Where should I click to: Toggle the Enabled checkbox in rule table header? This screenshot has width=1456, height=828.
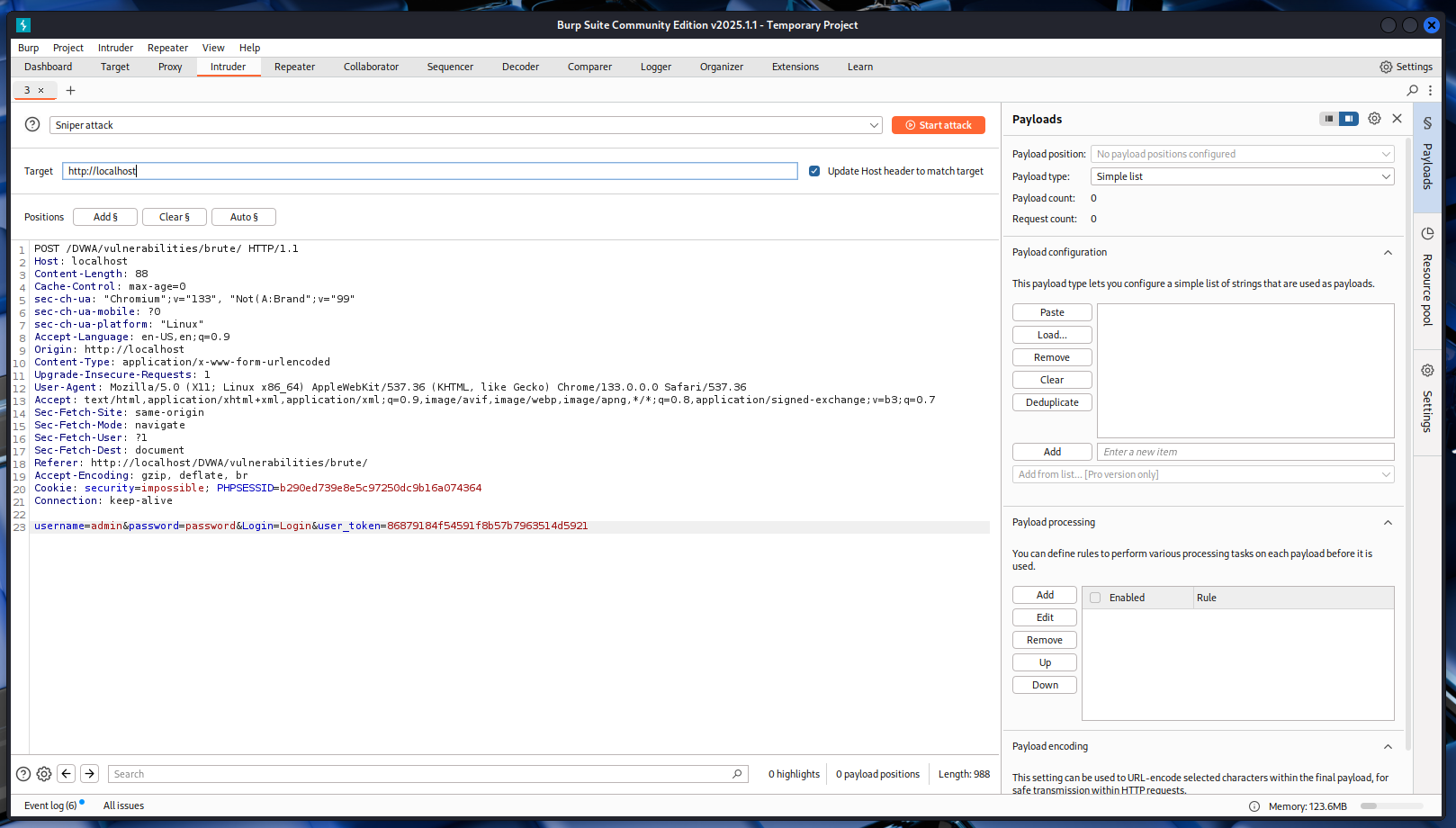(1095, 598)
